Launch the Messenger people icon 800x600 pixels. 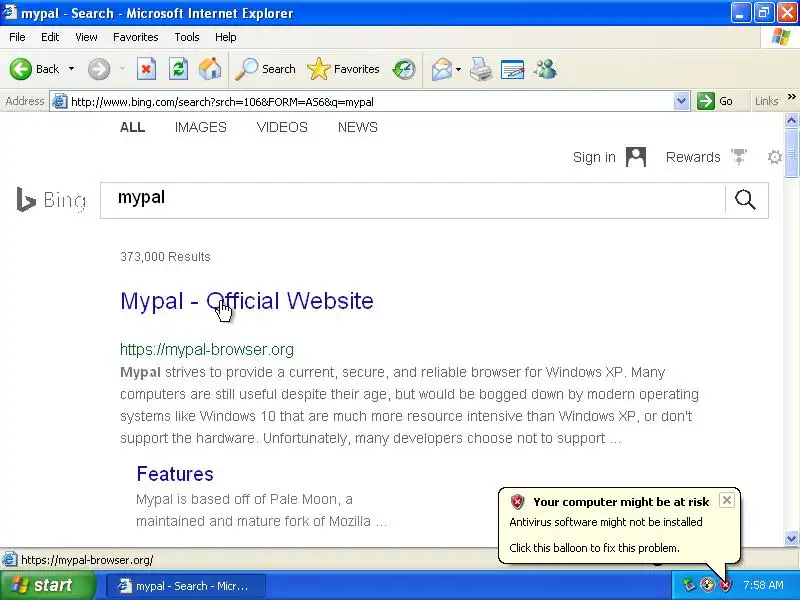point(545,69)
